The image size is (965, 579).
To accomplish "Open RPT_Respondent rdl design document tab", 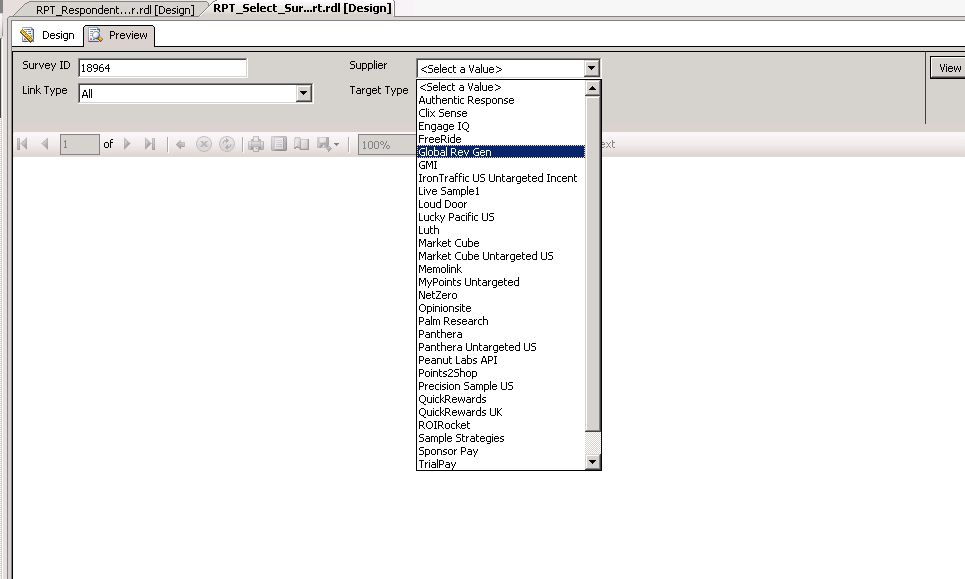I will 114,10.
